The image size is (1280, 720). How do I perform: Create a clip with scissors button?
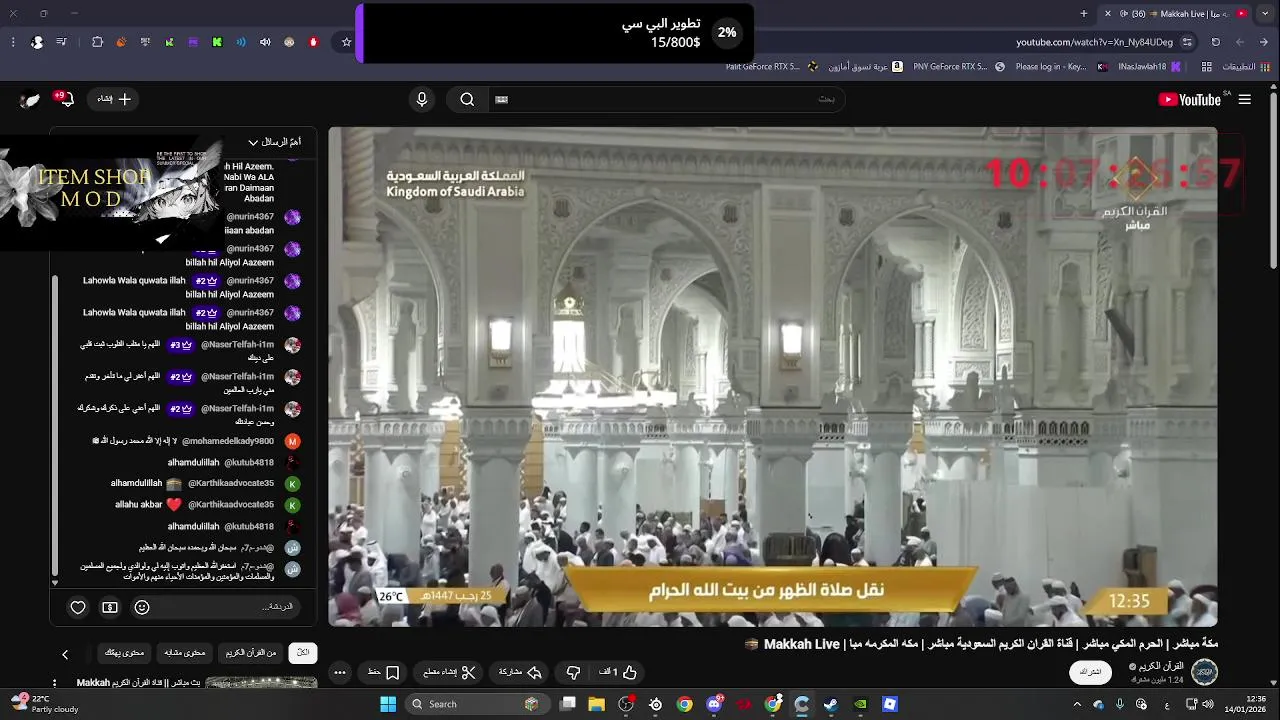(450, 672)
